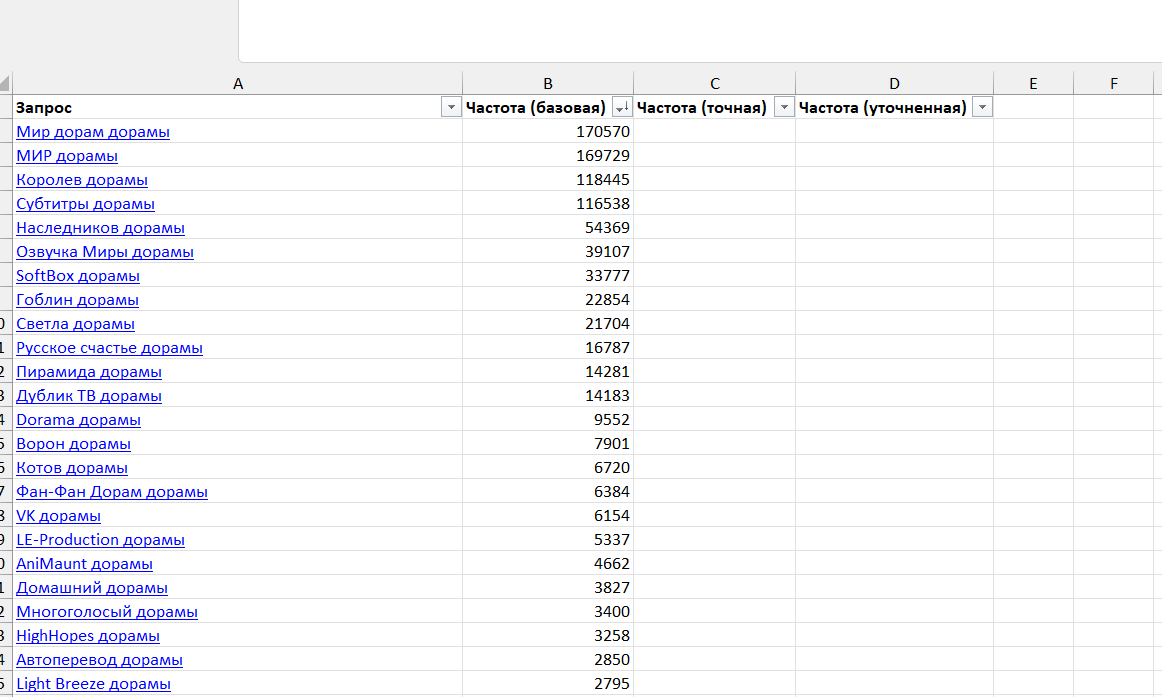Select column D header
The image size is (1162, 697).
point(894,84)
